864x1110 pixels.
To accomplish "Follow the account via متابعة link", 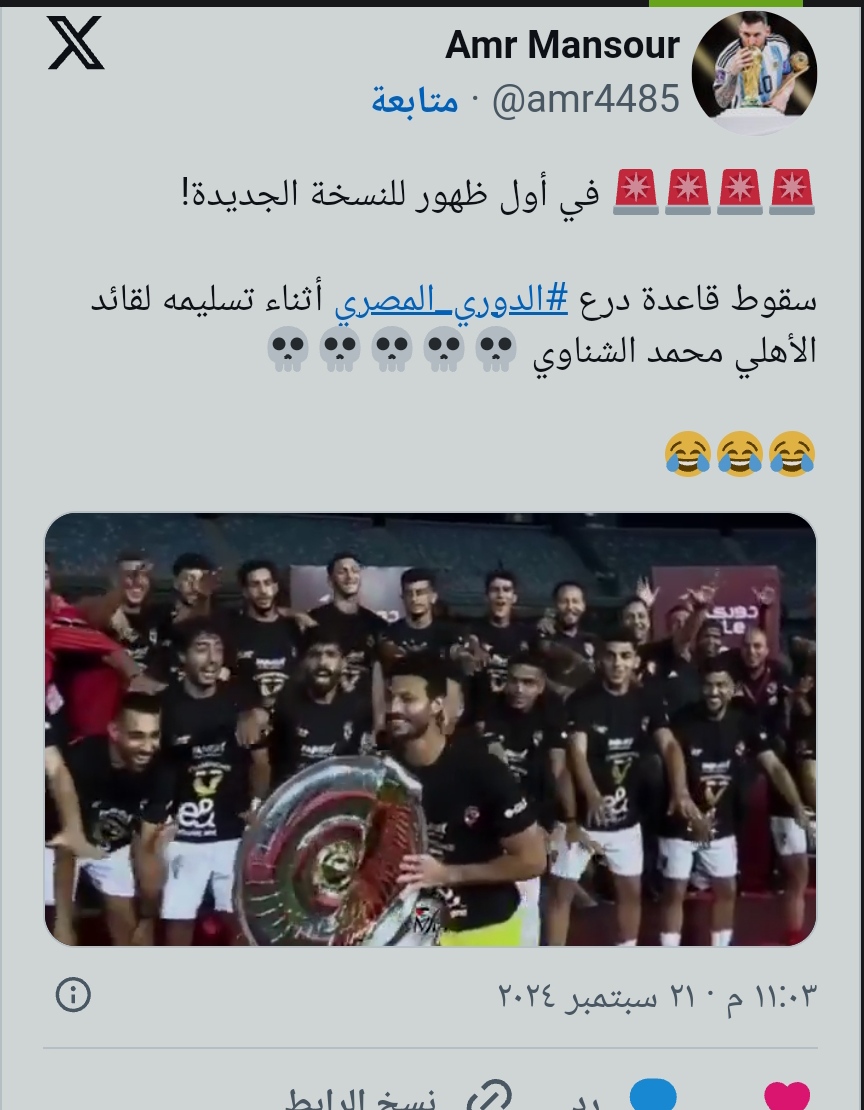I will [x=415, y=100].
